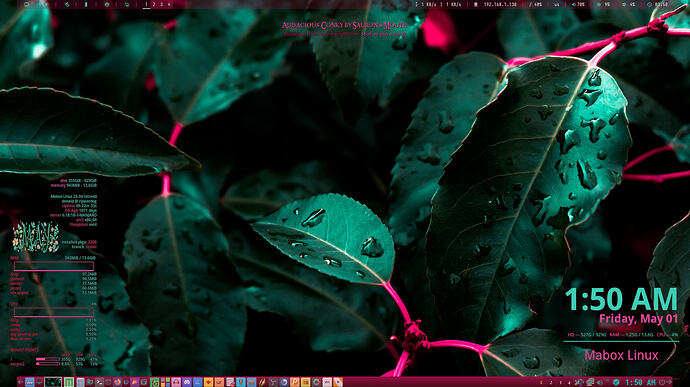
Task: Open the four colored squares icon in the panel
Action: tap(165, 382)
